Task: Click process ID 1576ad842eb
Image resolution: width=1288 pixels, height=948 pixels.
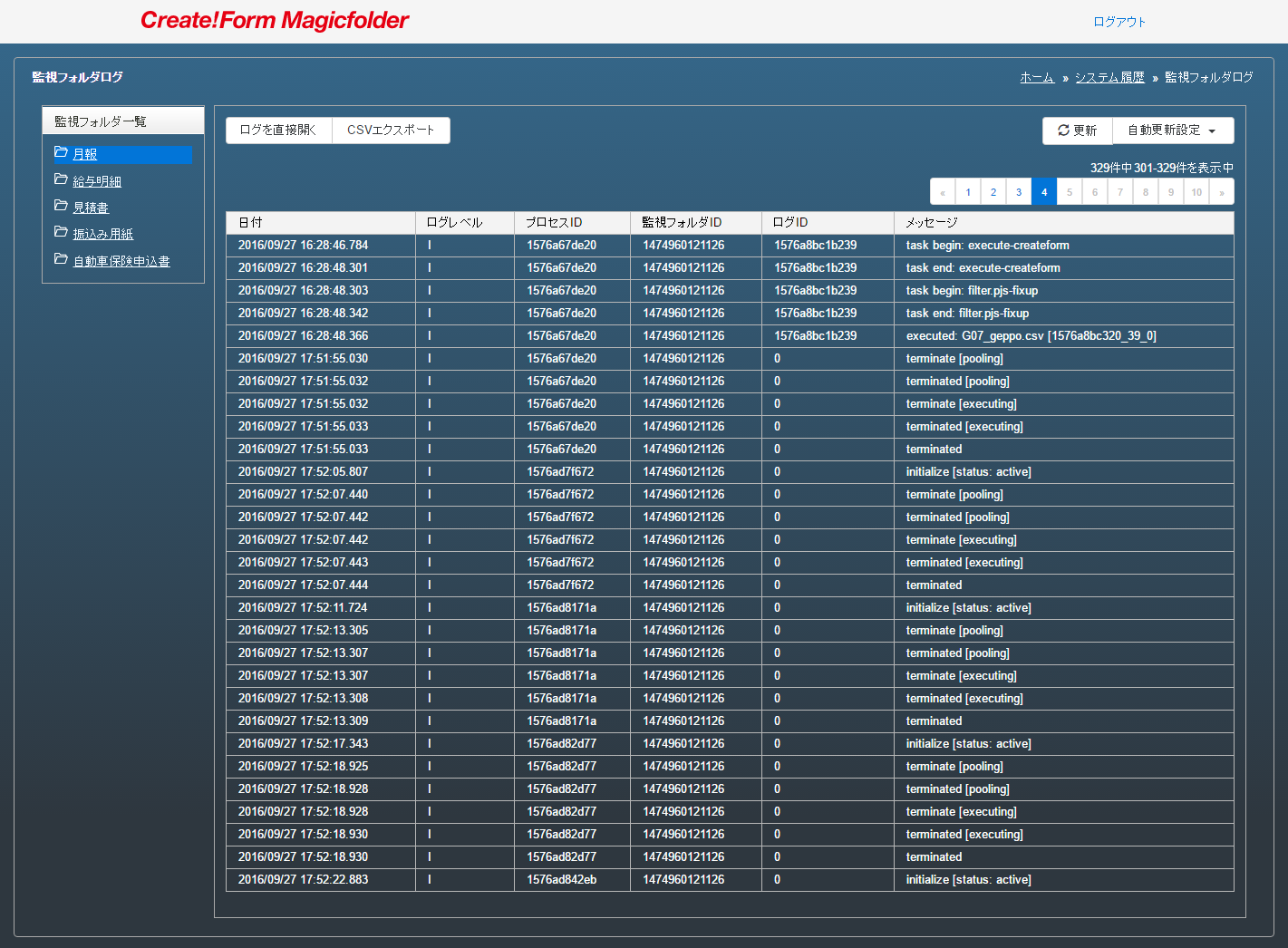Action: pyautogui.click(x=562, y=879)
